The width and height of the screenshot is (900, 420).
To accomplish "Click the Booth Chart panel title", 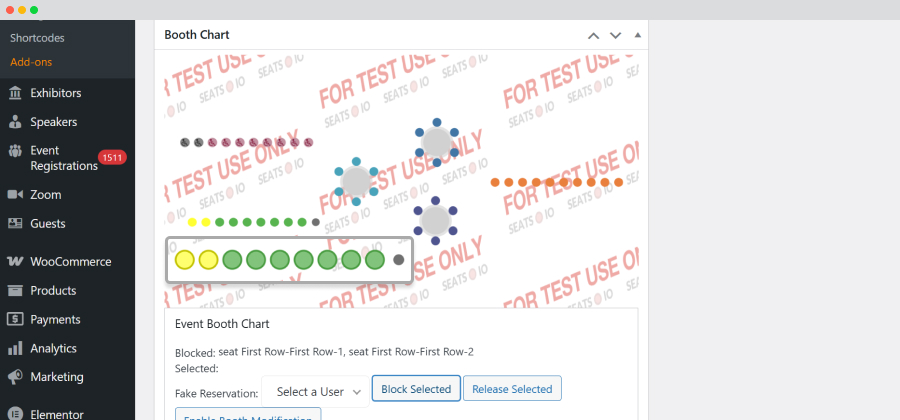I will coord(197,34).
